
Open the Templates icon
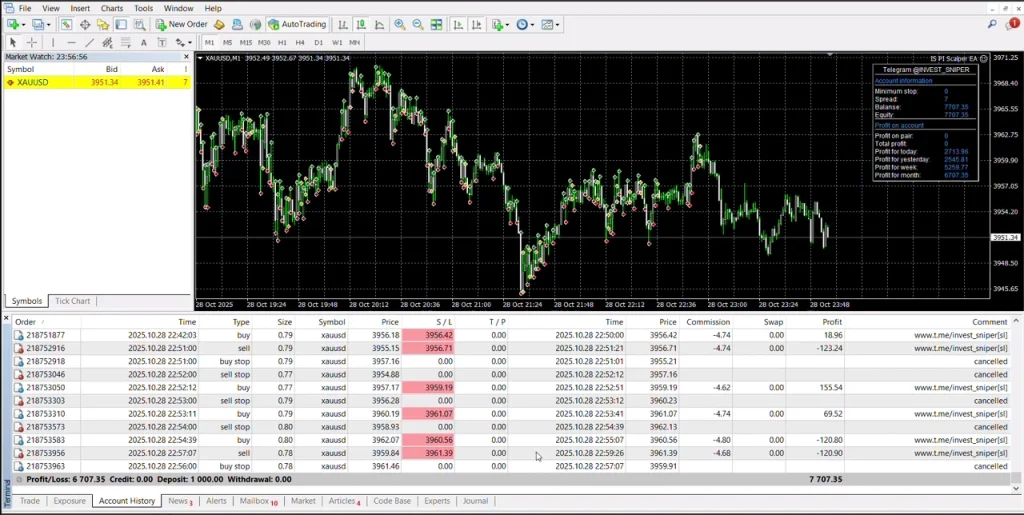click(x=547, y=24)
